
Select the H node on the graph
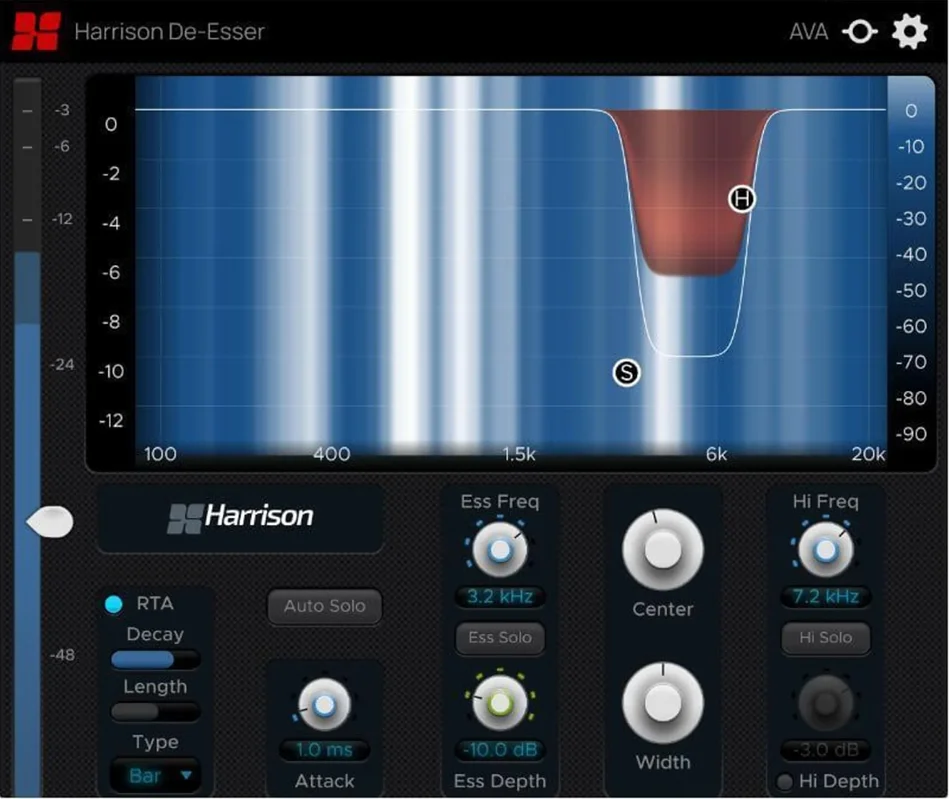pos(741,199)
